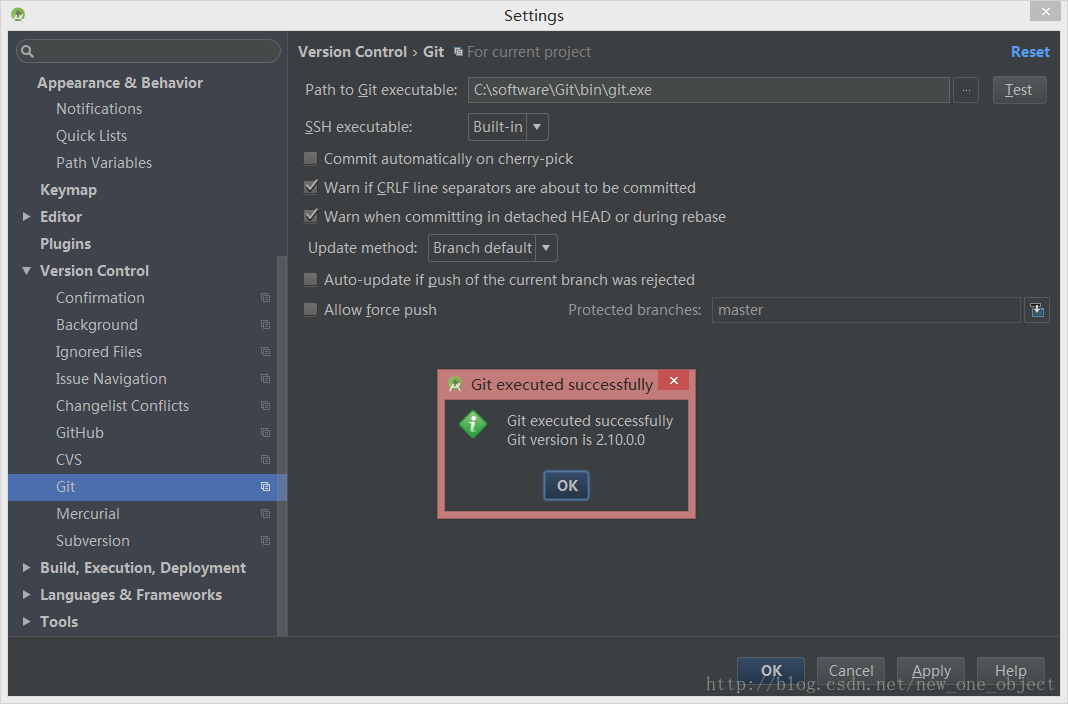1068x704 pixels.
Task: Click the Reset link
Action: (x=1030, y=52)
